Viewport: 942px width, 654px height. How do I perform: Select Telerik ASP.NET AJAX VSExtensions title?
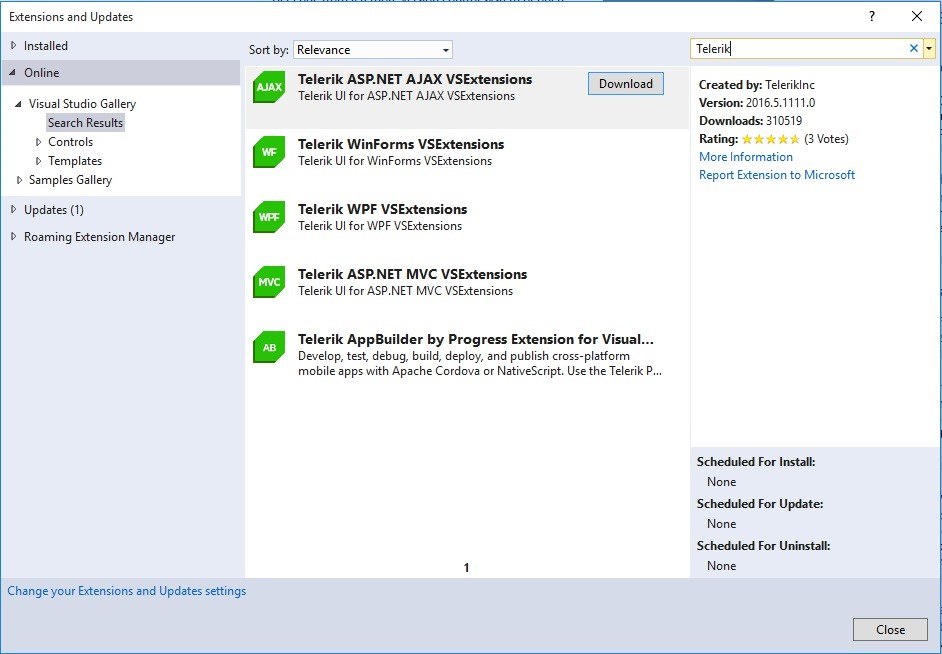click(415, 79)
